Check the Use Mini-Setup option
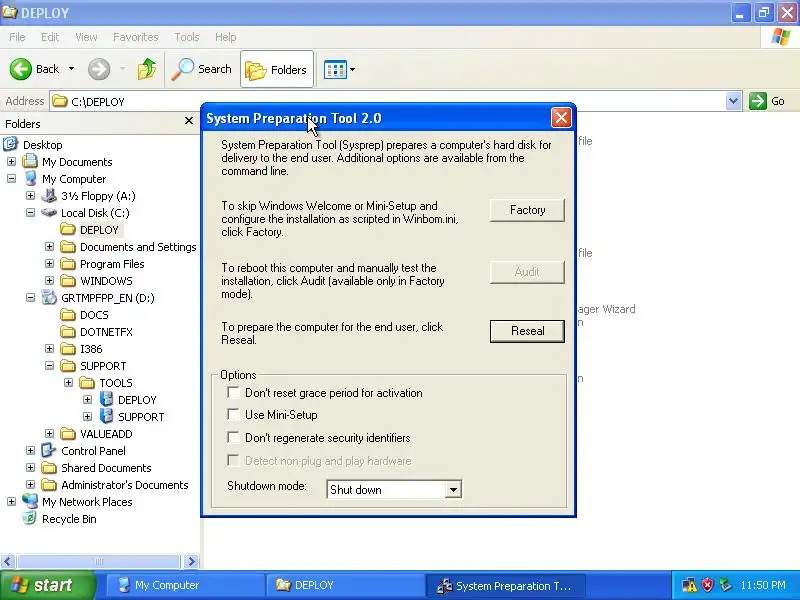Viewport: 800px width, 600px height. pos(233,414)
